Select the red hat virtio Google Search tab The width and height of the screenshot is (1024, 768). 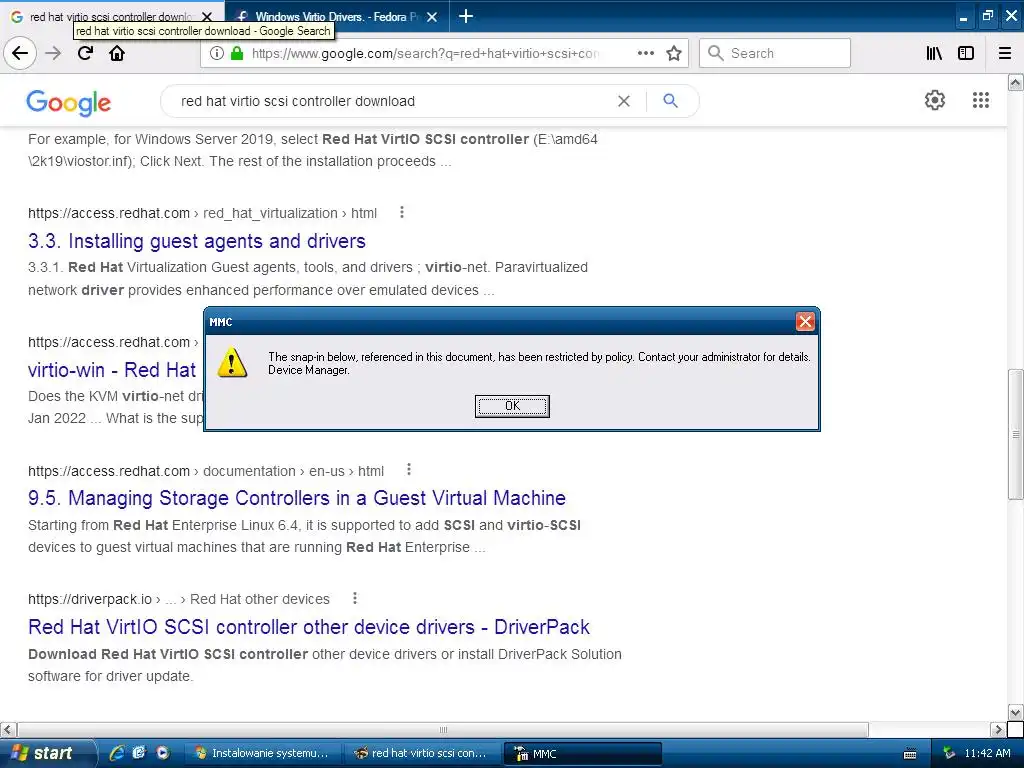111,17
